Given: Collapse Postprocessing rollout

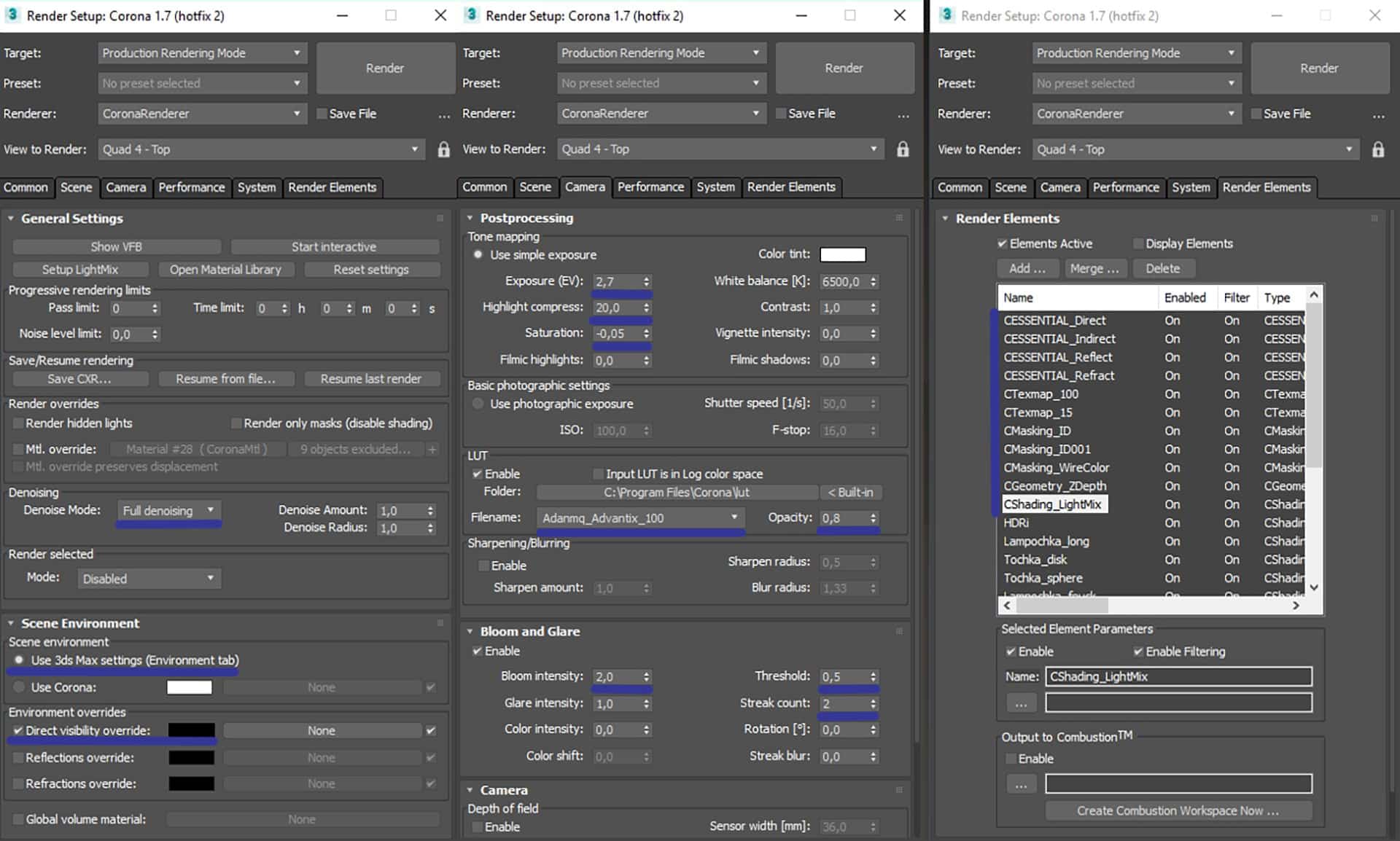Looking at the screenshot, I should pos(470,218).
